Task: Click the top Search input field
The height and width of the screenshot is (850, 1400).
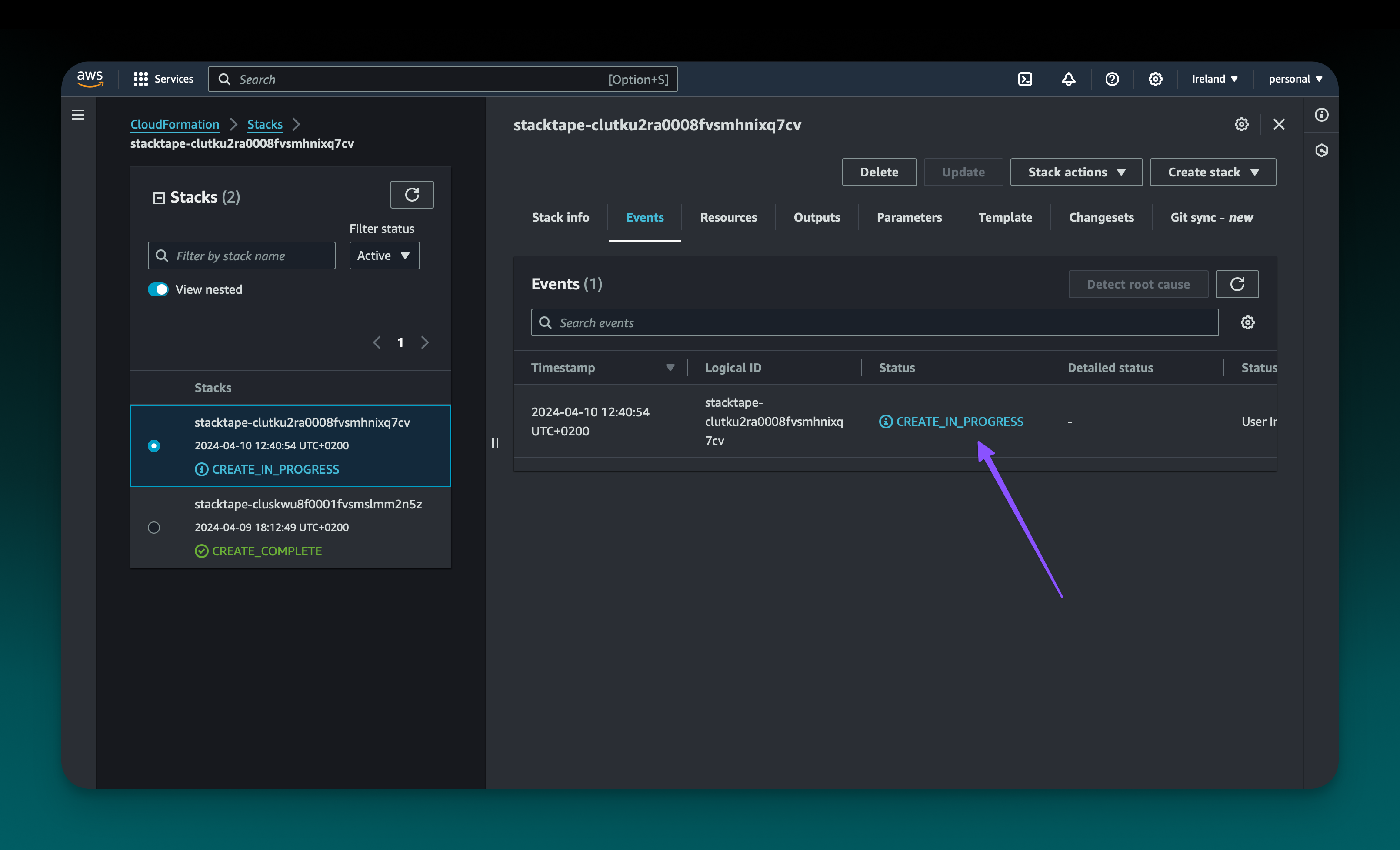Action: tap(443, 79)
